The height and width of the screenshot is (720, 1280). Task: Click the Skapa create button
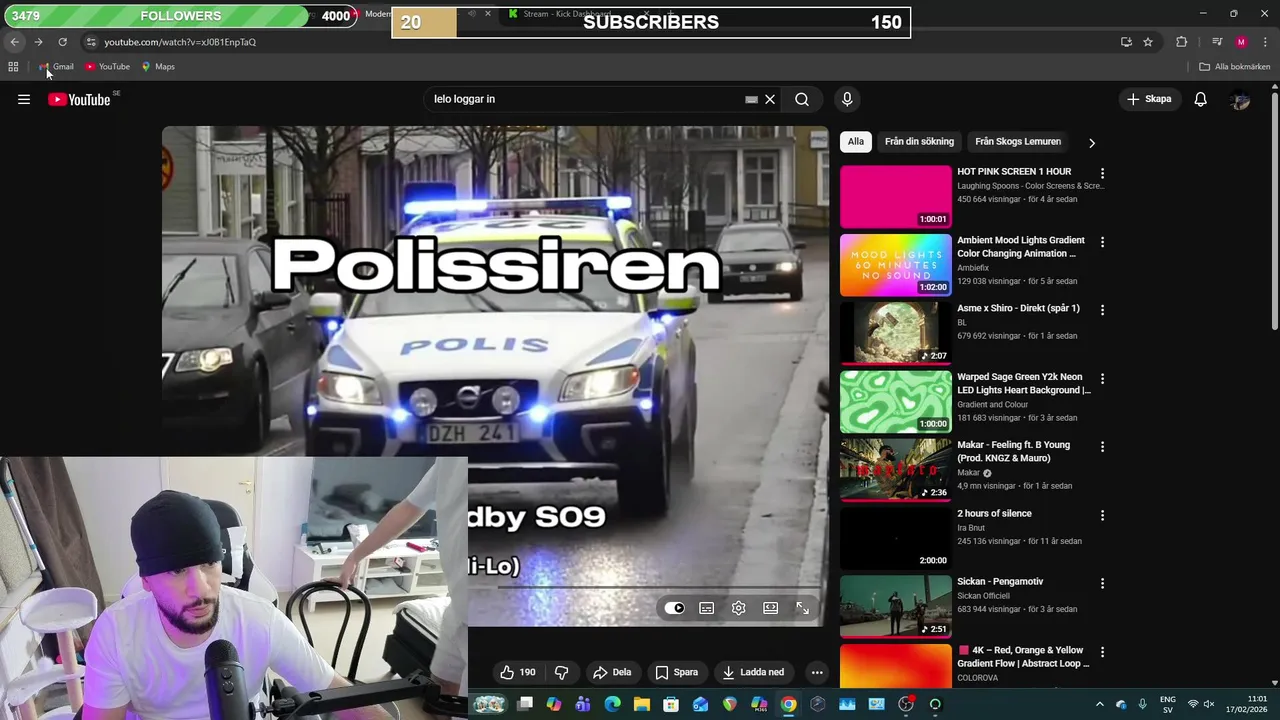[1149, 99]
